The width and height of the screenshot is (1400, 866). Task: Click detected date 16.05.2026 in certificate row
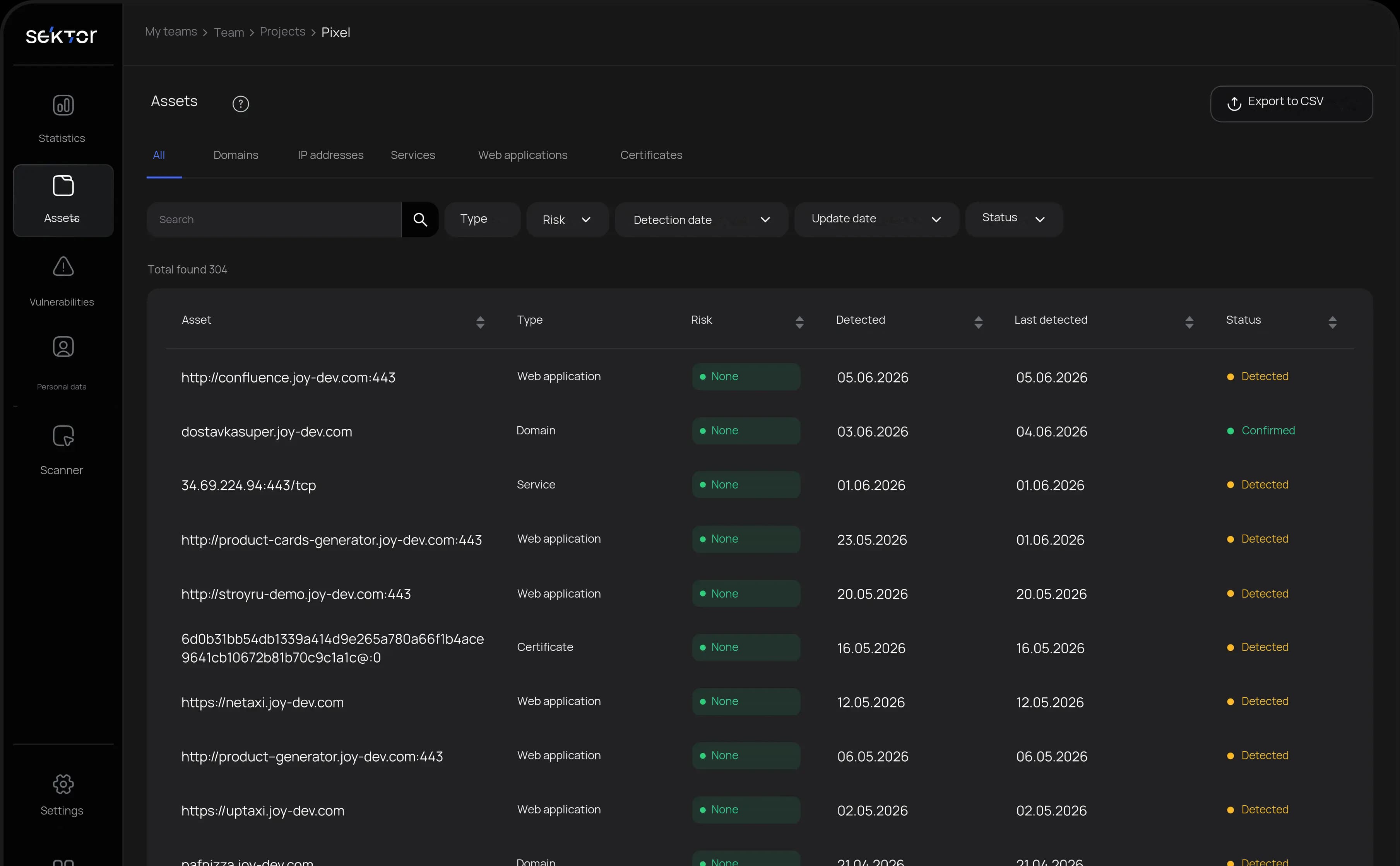click(x=871, y=648)
